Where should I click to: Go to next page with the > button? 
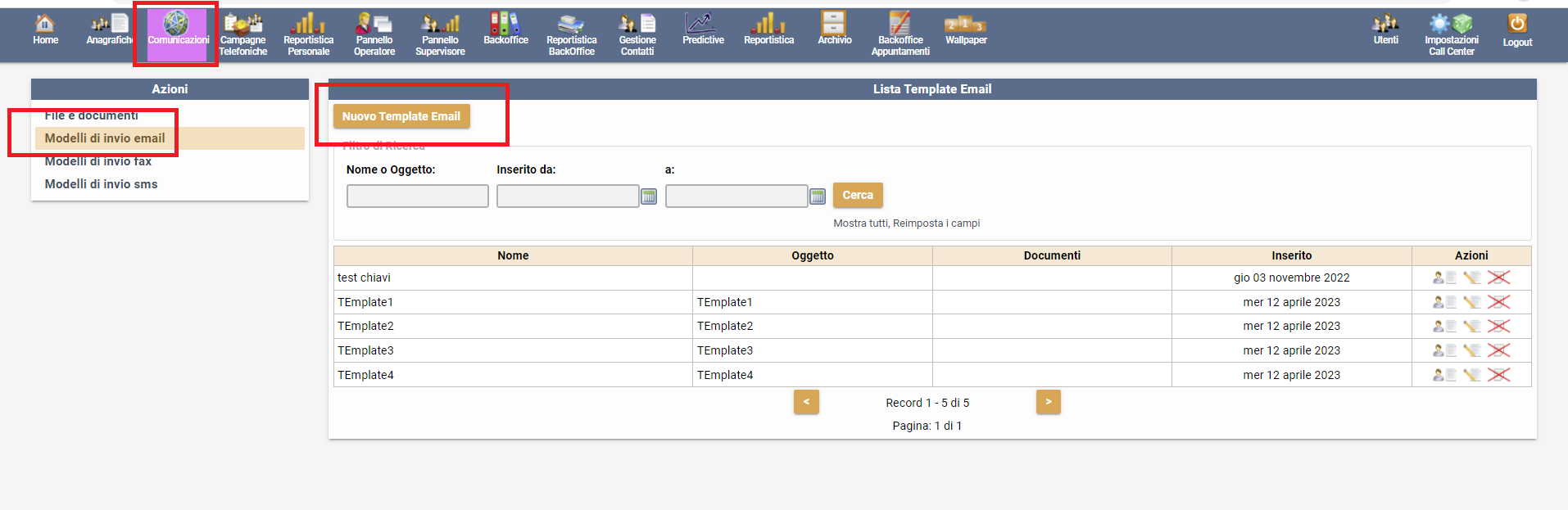(1048, 402)
